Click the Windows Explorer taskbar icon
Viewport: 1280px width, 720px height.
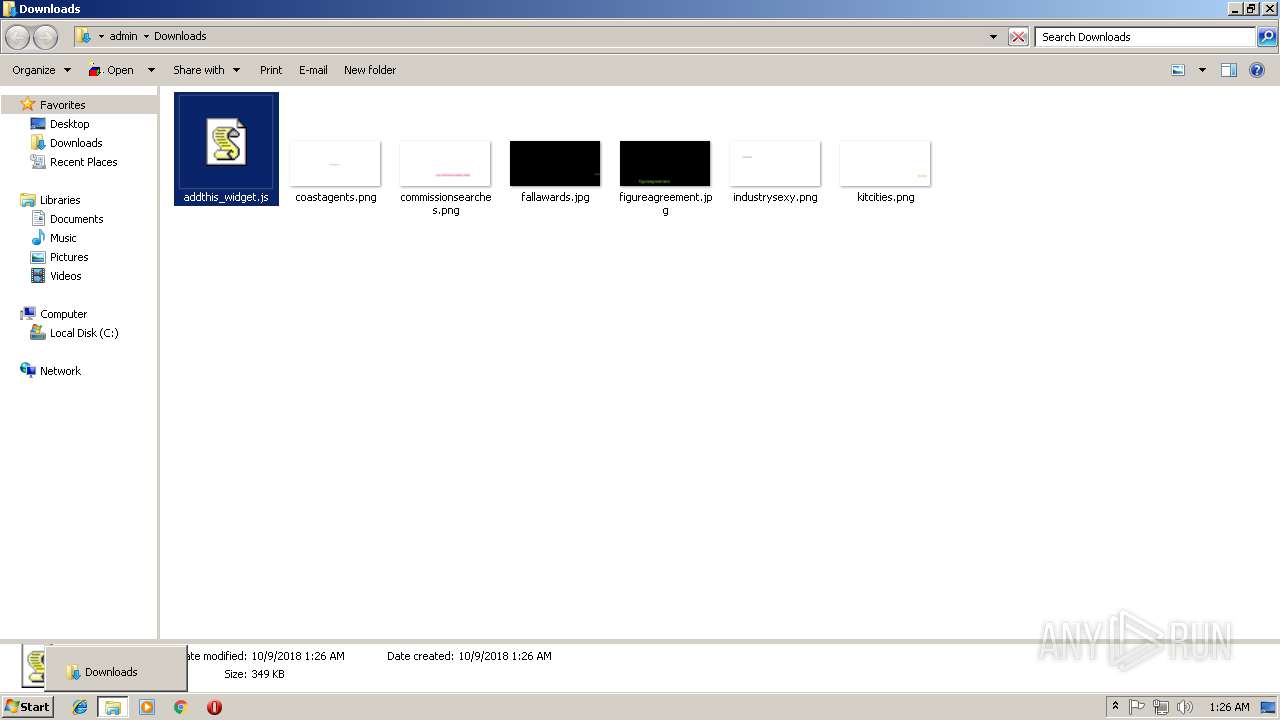pyautogui.click(x=113, y=707)
